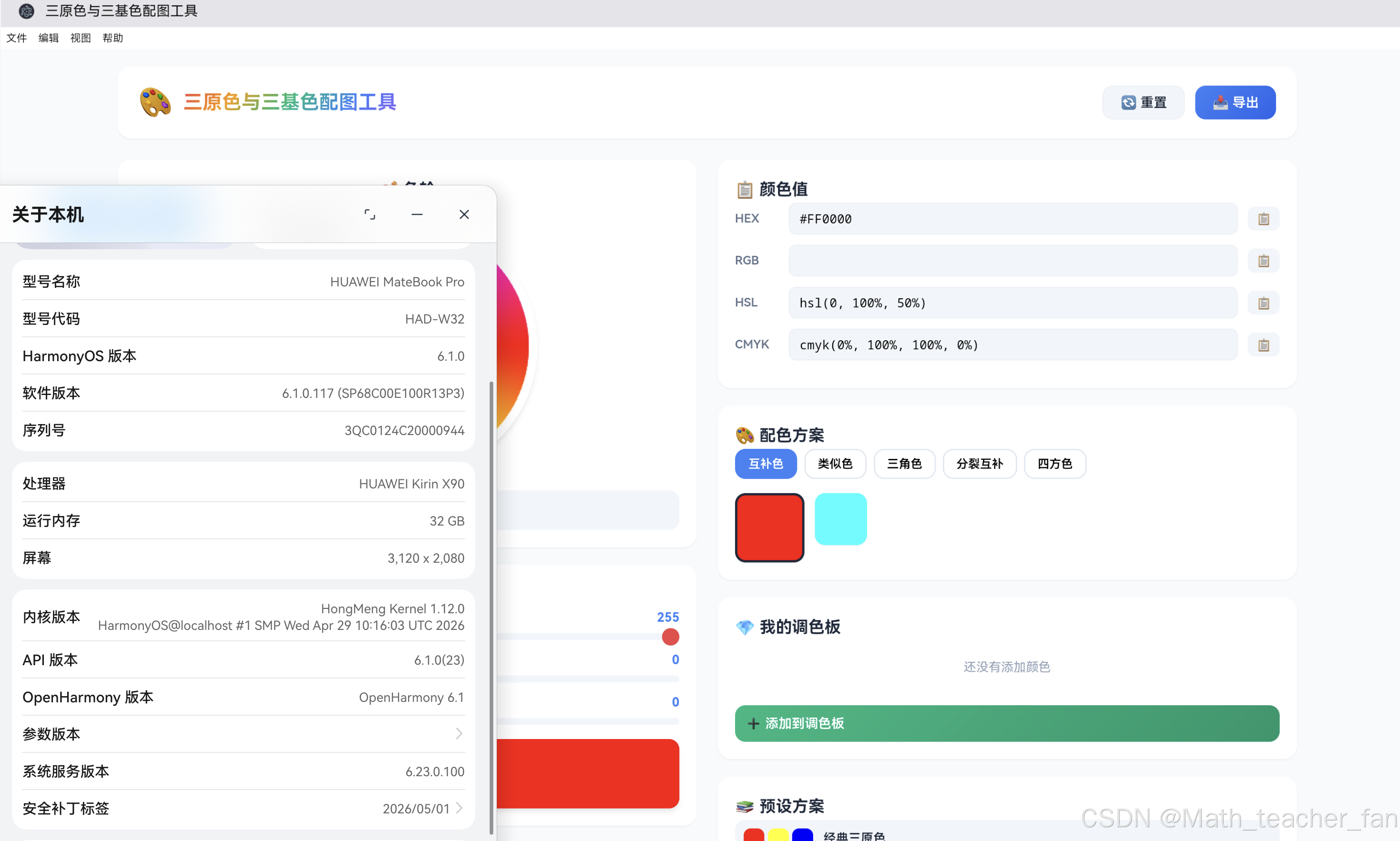Image resolution: width=1400 pixels, height=841 pixels.
Task: Click the API 版本 6.1.0(23) row
Action: 243,659
